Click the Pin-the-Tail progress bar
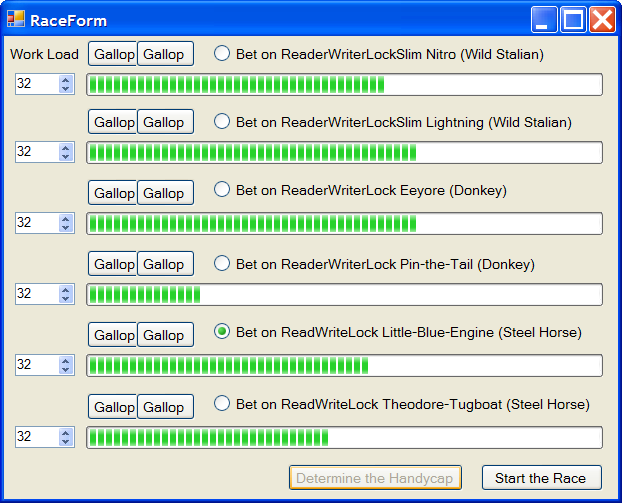The width and height of the screenshot is (622, 503). 344,294
